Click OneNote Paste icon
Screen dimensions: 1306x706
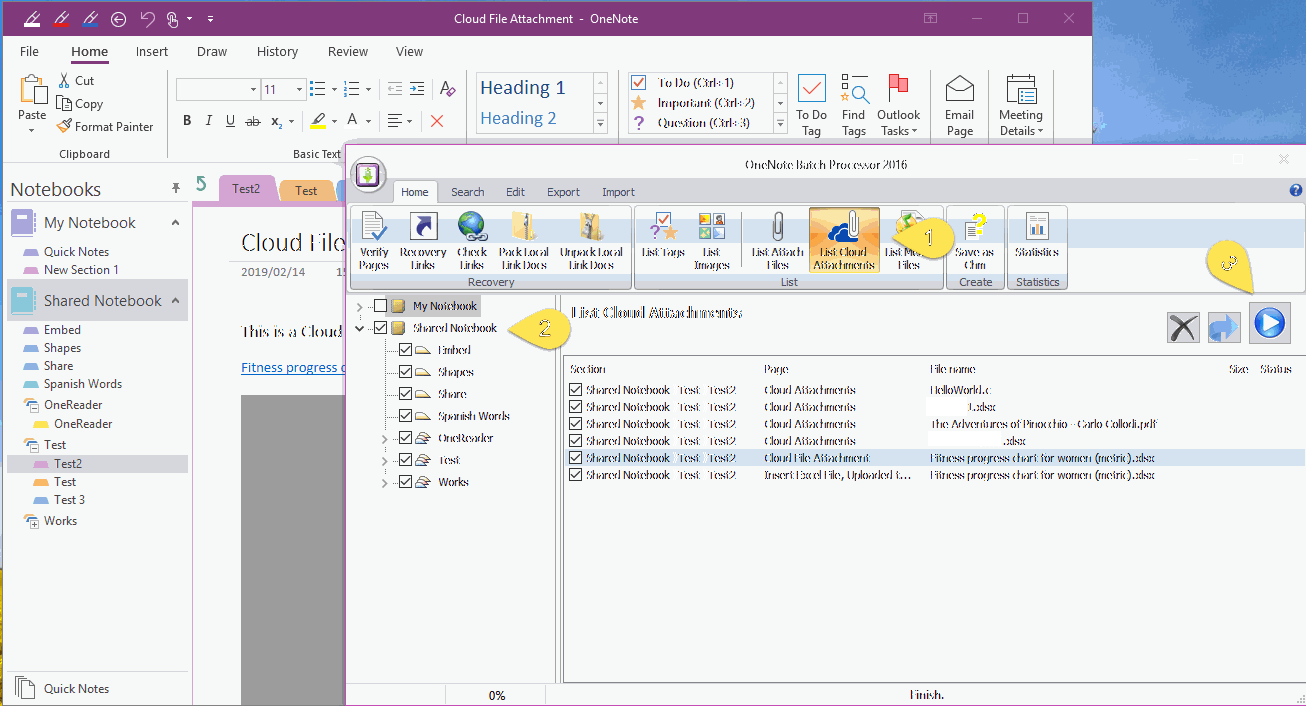pyautogui.click(x=33, y=91)
